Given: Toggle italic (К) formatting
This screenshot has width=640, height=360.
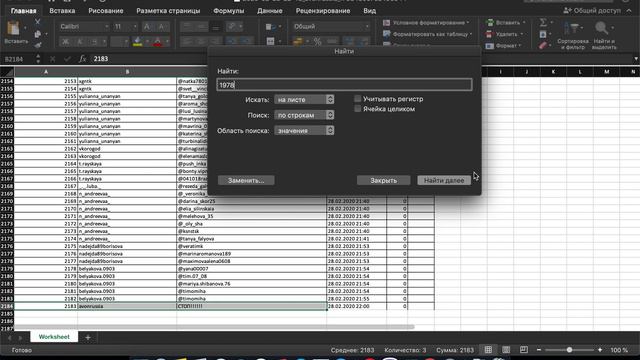Looking at the screenshot, I should (80, 42).
